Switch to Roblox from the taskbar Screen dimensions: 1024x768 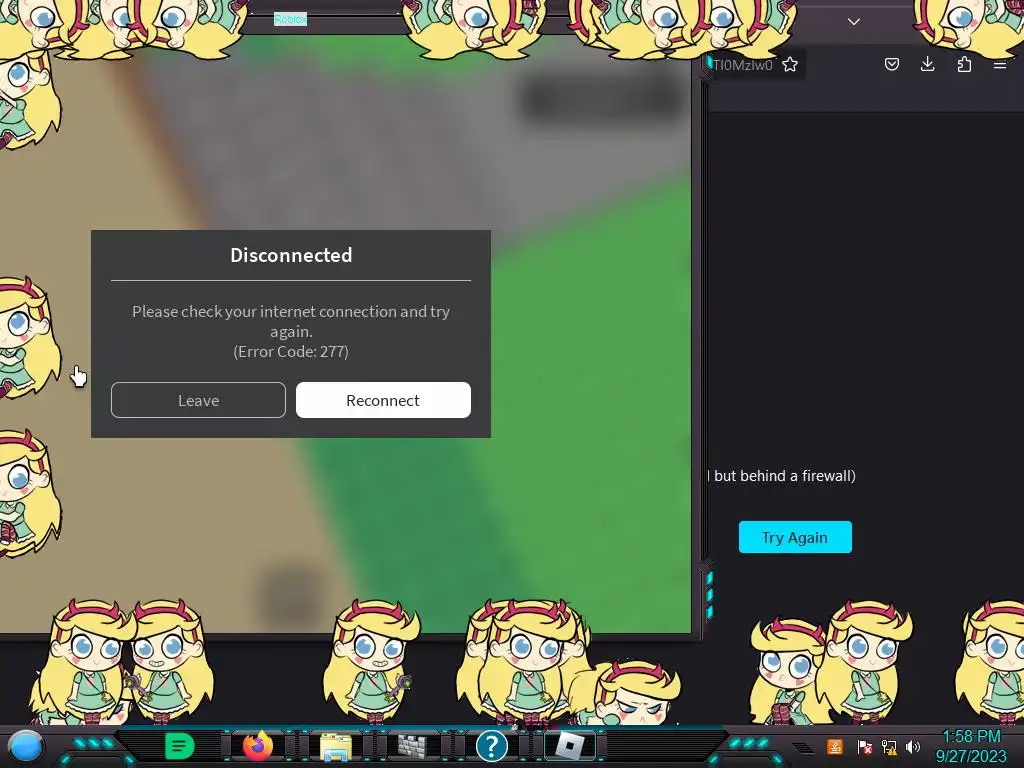pos(569,746)
